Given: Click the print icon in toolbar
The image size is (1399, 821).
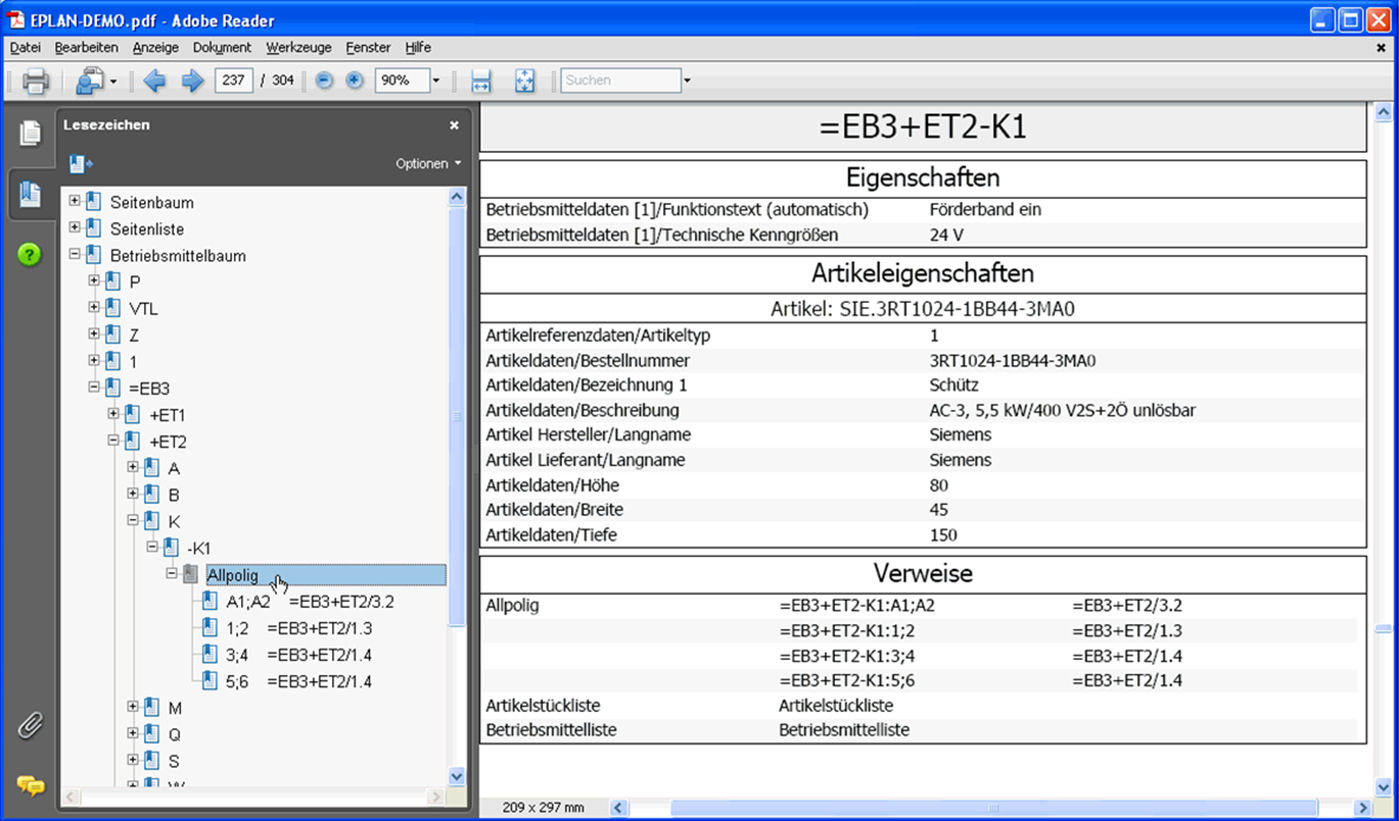Looking at the screenshot, I should [35, 81].
